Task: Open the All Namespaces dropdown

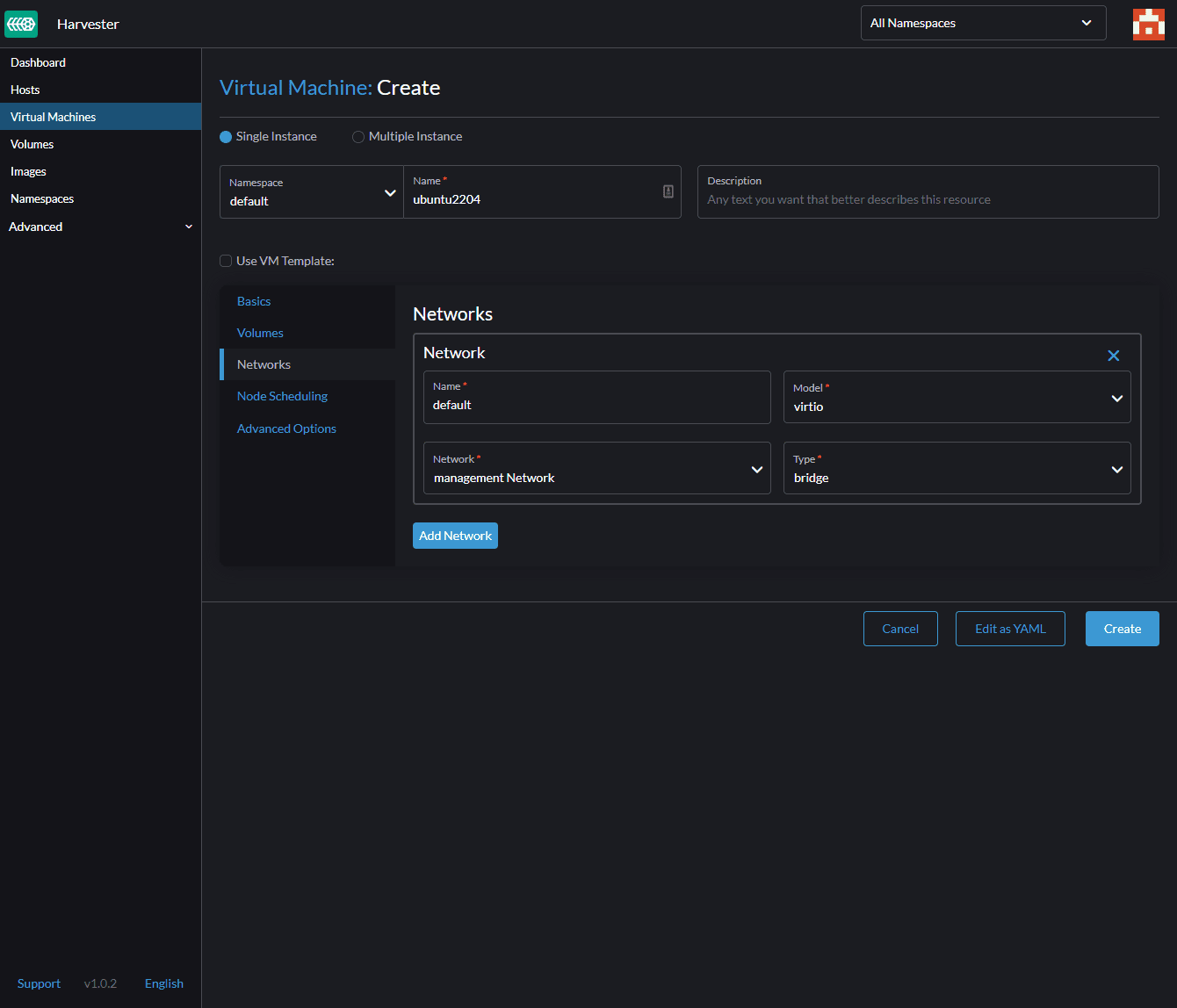Action: pyautogui.click(x=982, y=23)
